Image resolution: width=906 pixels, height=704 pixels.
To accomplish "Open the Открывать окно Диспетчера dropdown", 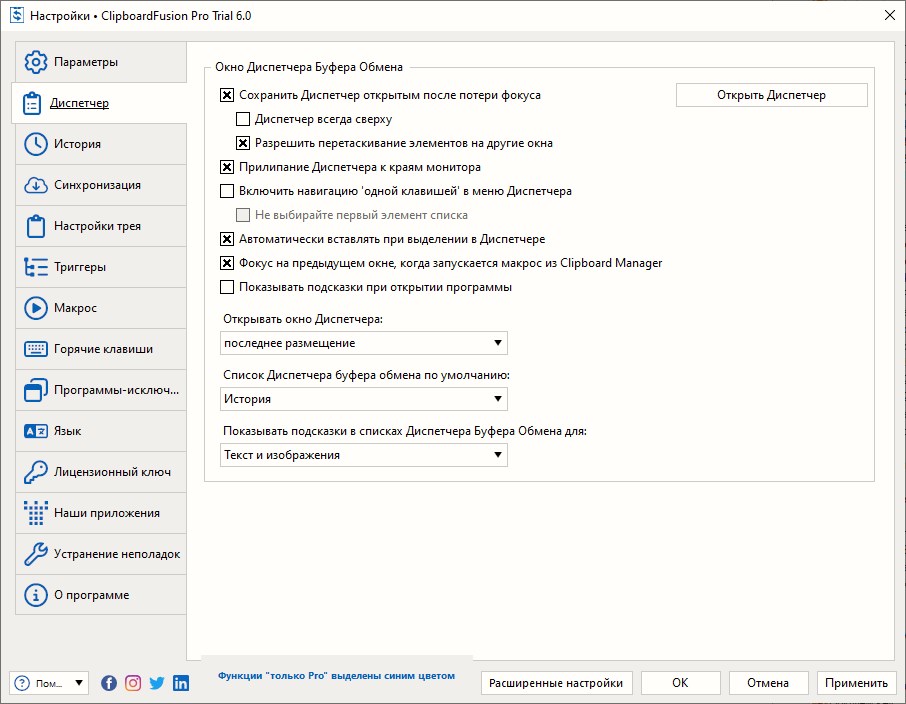I will (x=363, y=343).
